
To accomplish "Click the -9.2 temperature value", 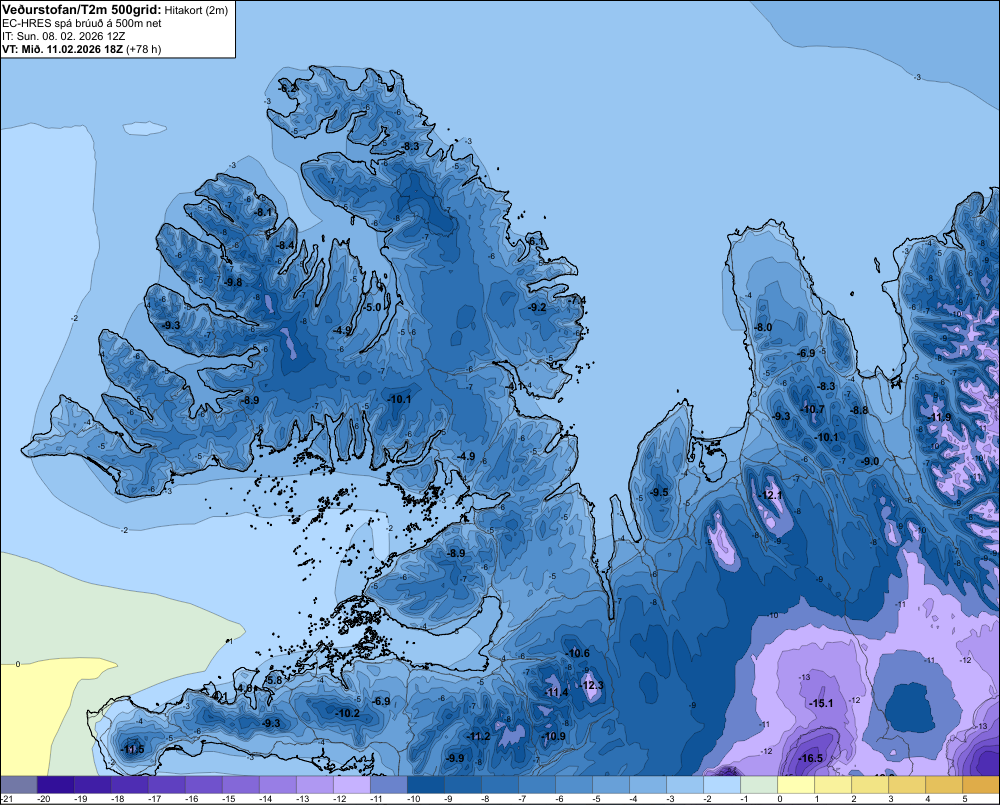I will 537,307.
